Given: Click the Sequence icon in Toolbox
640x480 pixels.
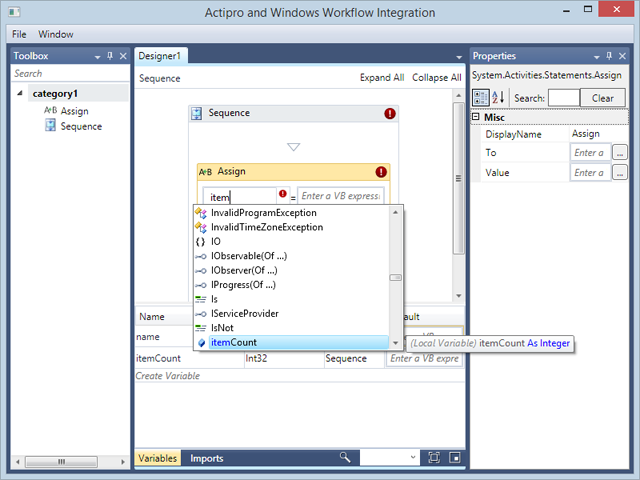Looking at the screenshot, I should click(50, 125).
